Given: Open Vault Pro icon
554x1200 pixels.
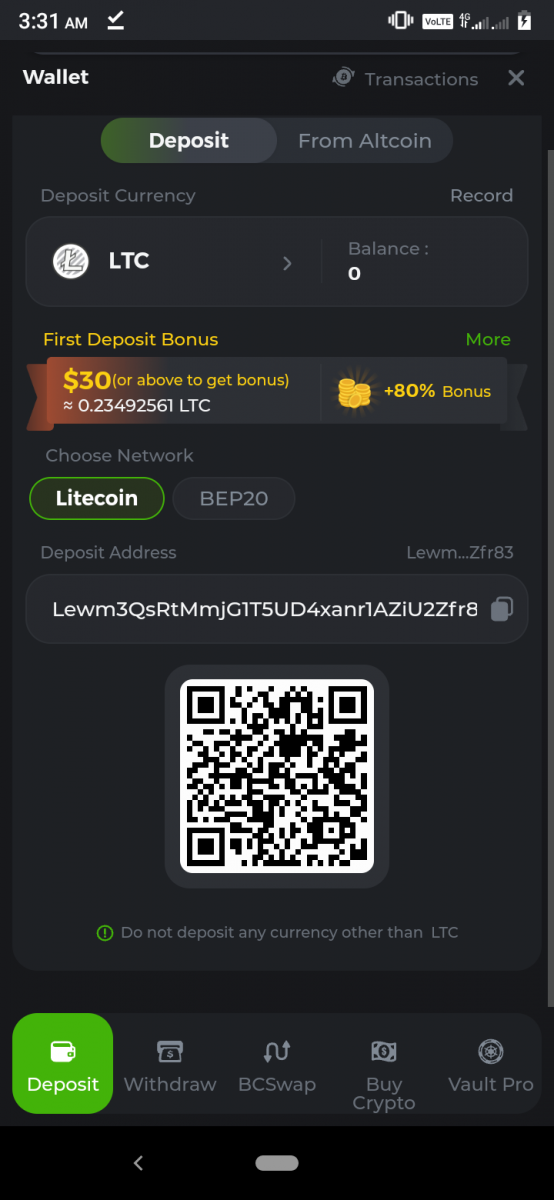Looking at the screenshot, I should click(491, 1051).
